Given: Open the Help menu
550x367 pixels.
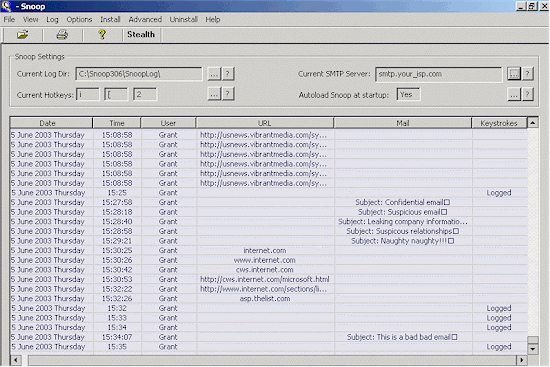Looking at the screenshot, I should click(x=213, y=20).
